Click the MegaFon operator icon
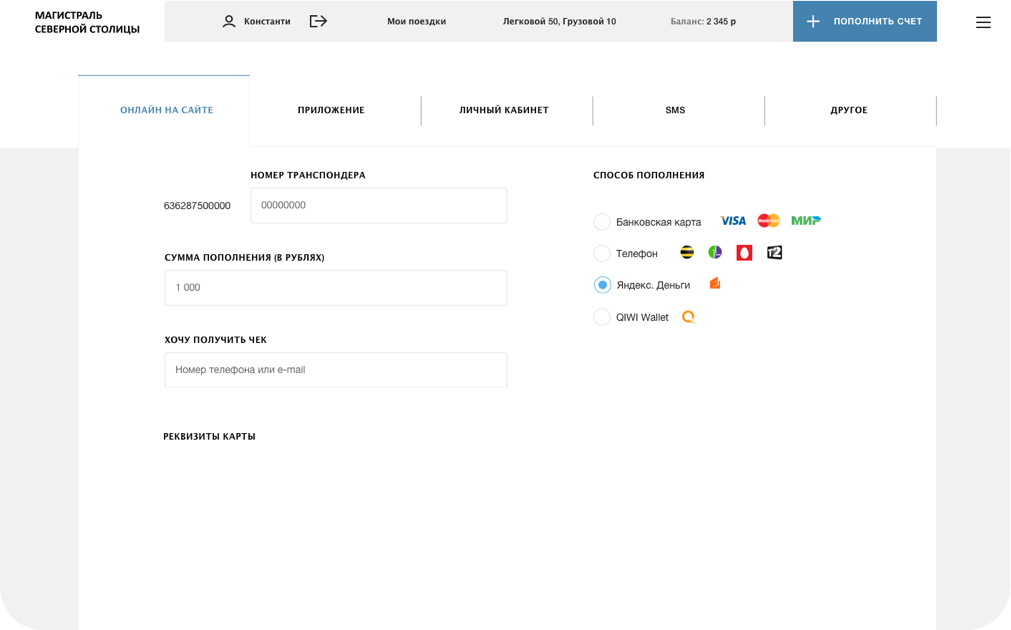The height and width of the screenshot is (630, 1011). pyautogui.click(x=715, y=253)
